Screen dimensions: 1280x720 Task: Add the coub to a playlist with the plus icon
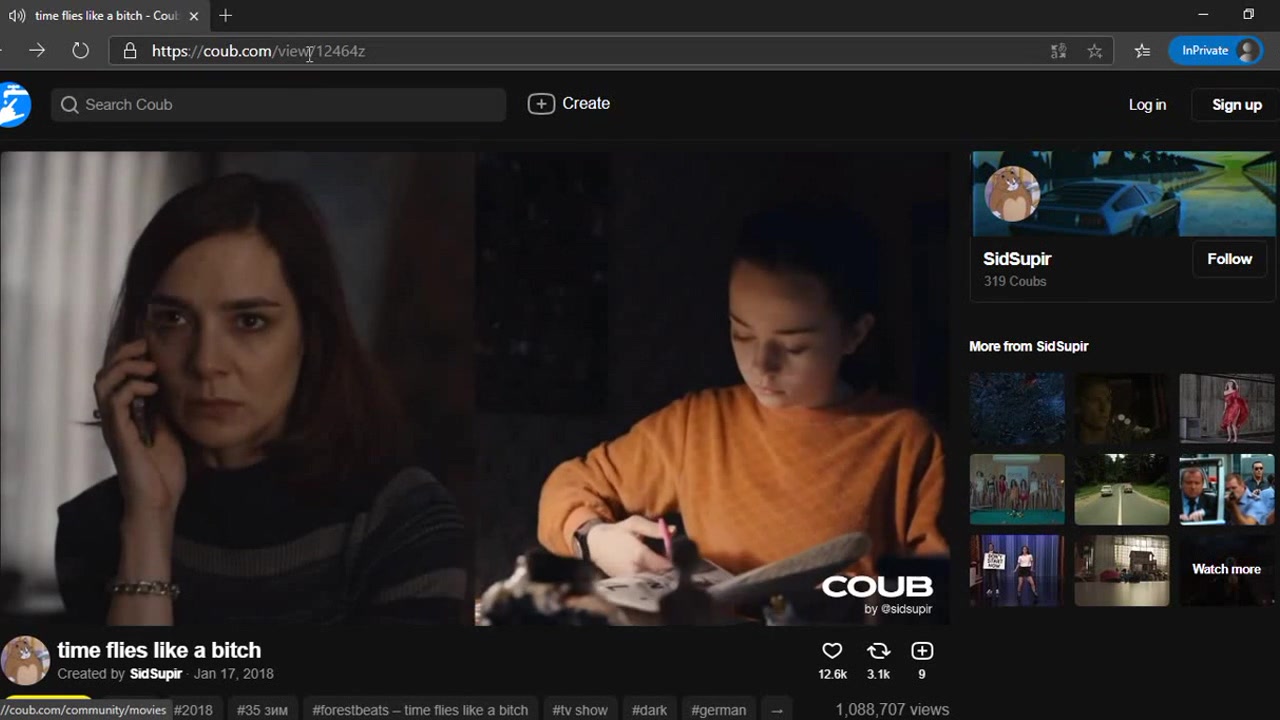click(x=922, y=651)
